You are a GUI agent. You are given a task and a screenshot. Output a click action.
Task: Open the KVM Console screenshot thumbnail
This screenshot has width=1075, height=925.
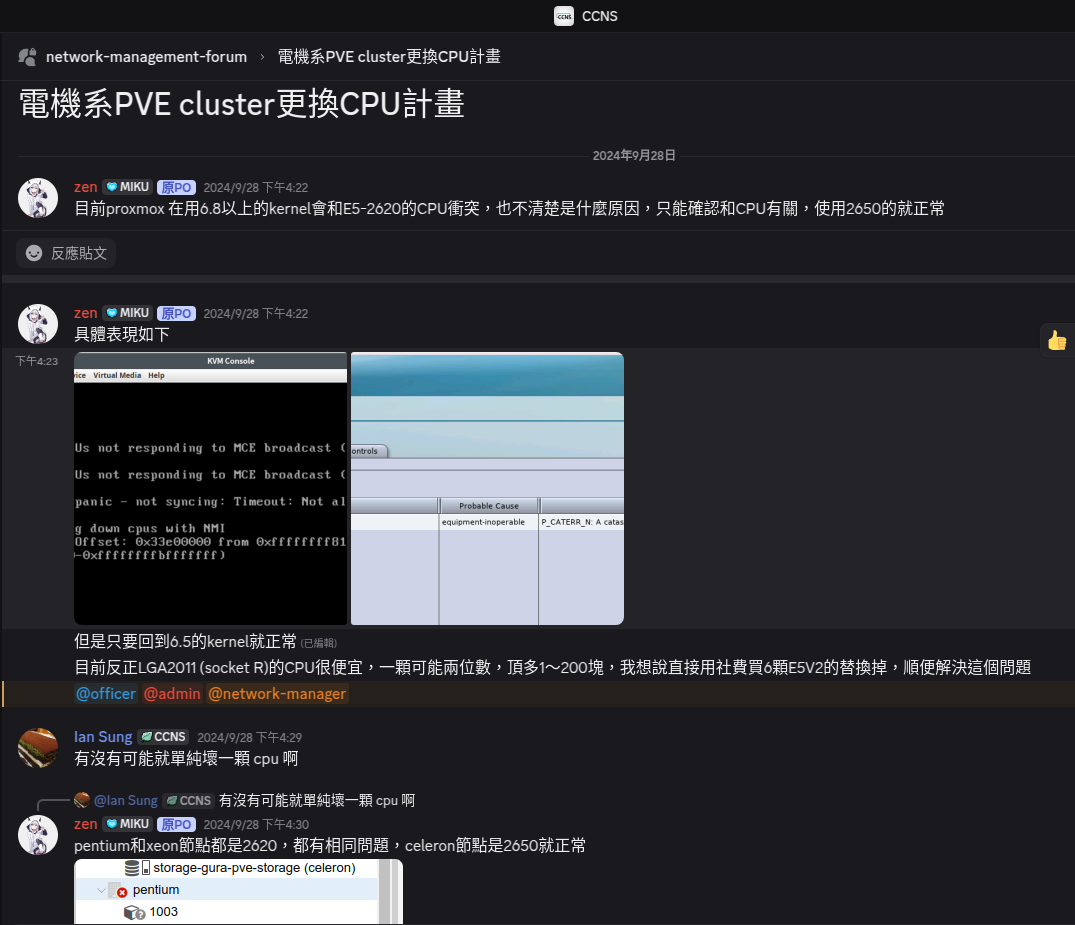pos(210,488)
